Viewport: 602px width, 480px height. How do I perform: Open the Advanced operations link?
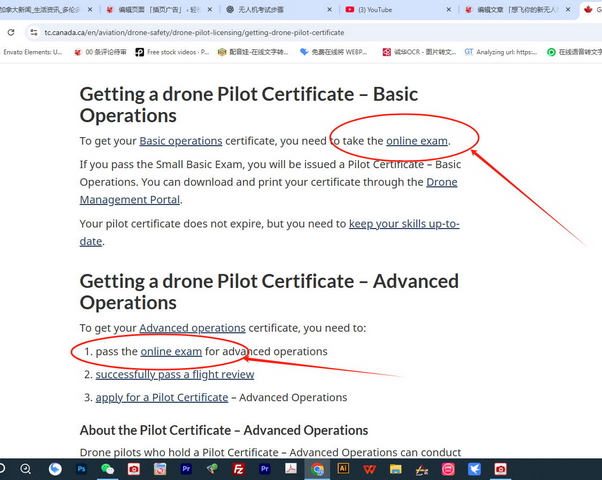click(x=192, y=328)
